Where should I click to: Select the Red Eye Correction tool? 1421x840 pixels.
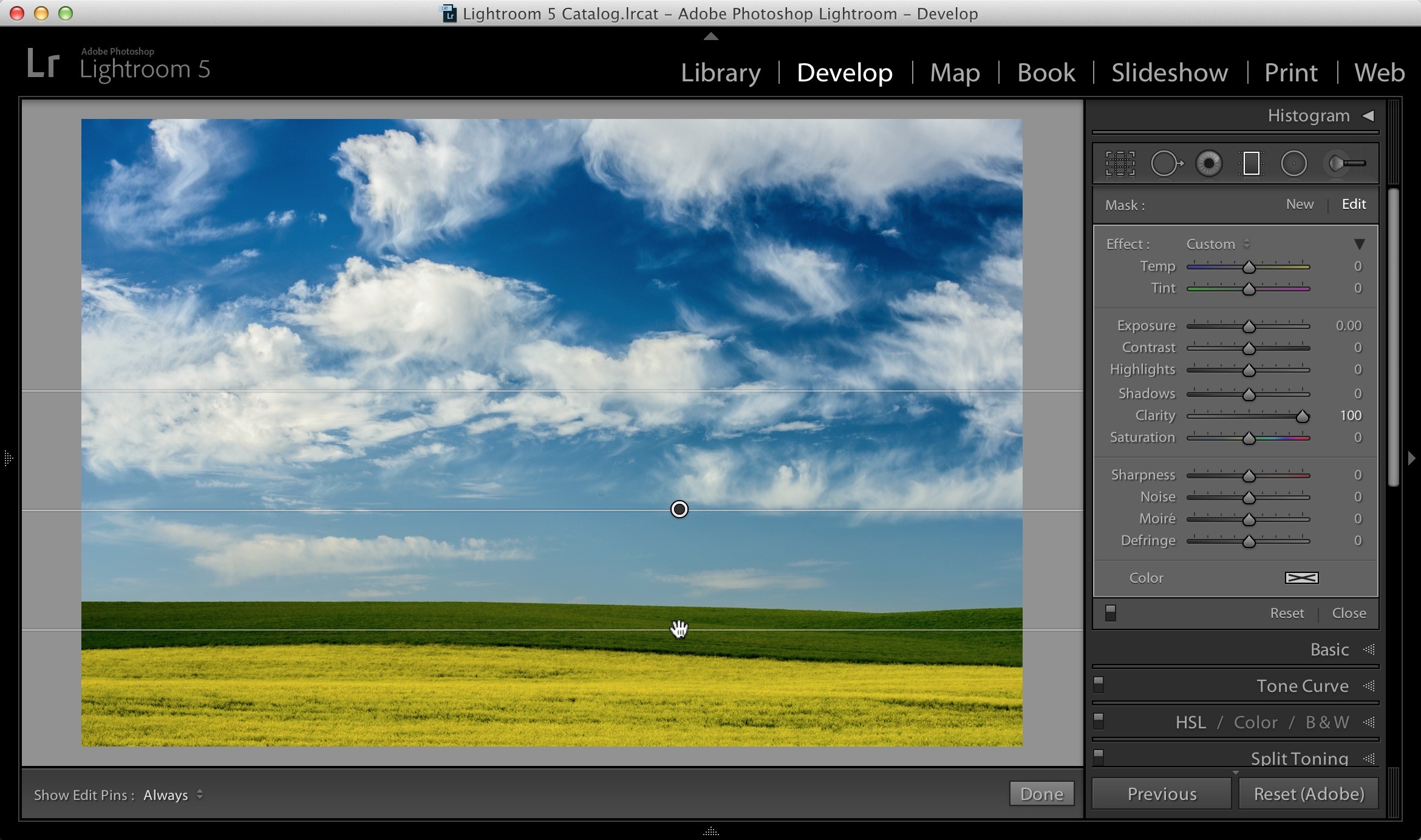tap(1208, 164)
